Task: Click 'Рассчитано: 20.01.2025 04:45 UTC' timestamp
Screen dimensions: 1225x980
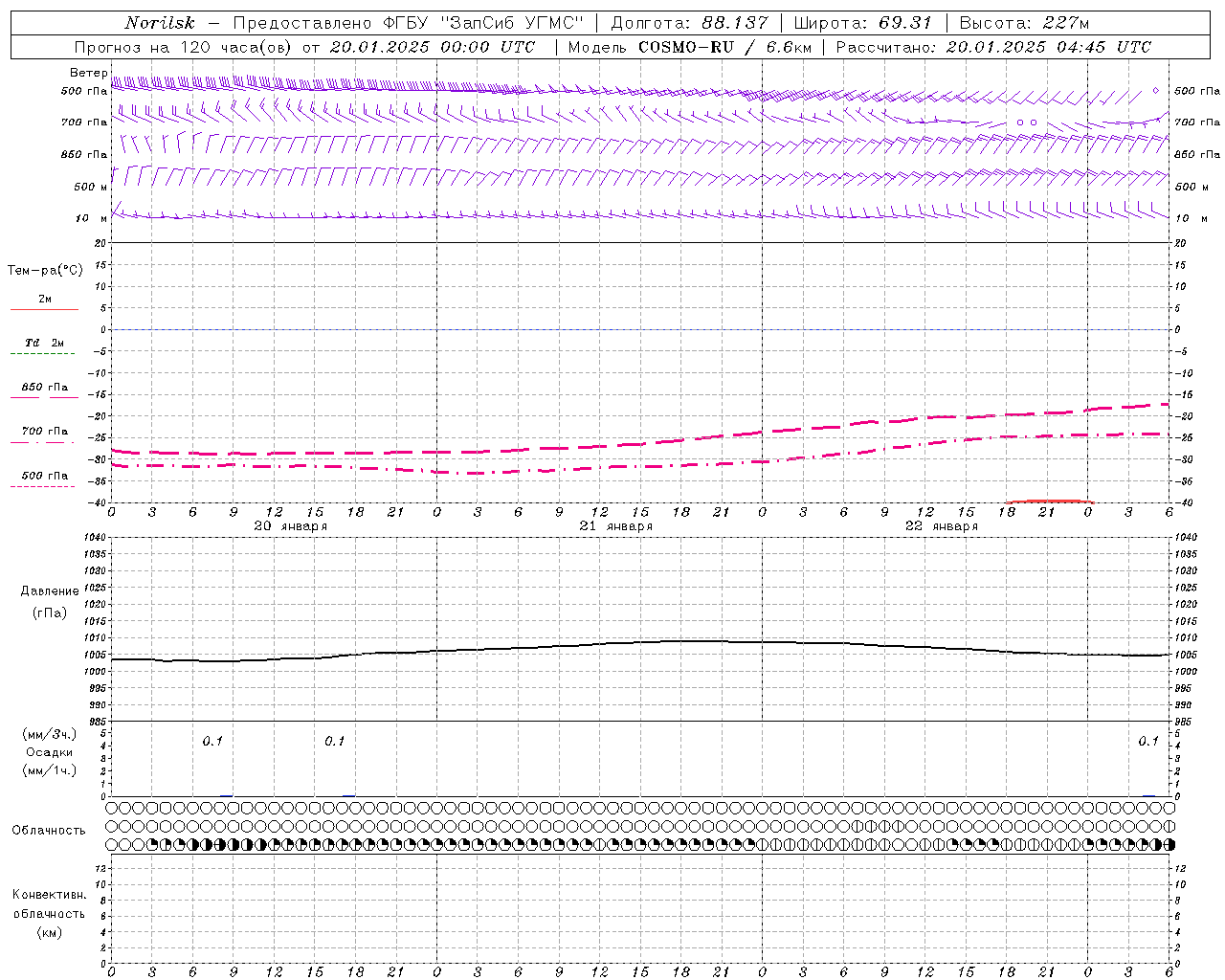Action: pos(993,47)
